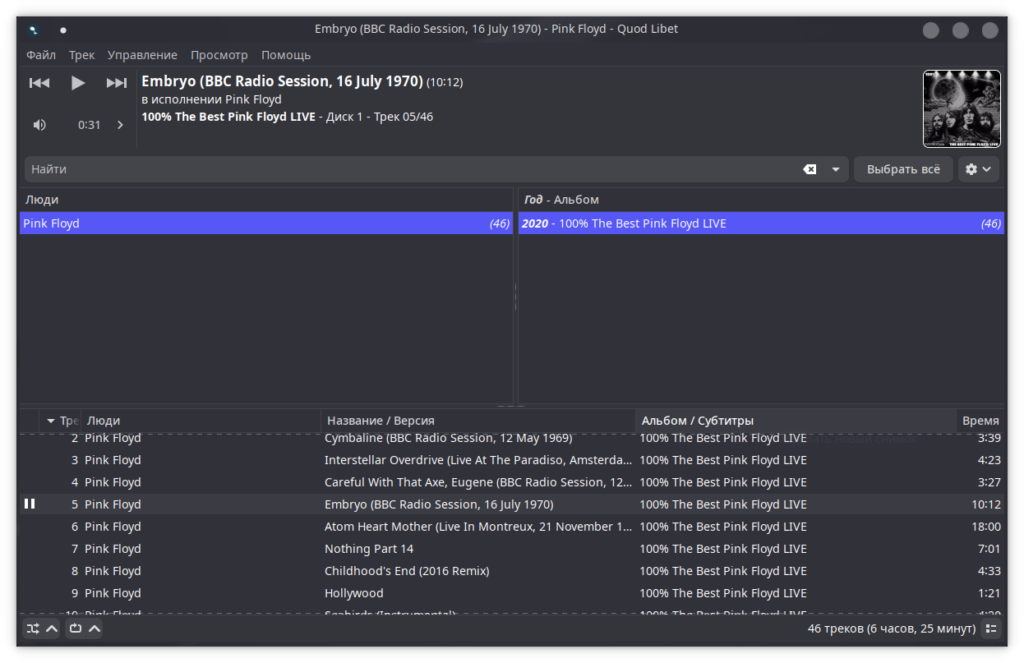Viewport: 1024px width, 663px height.
Task: Select the 2020 100% The Best Pink Floyd LIVE album
Action: (761, 223)
